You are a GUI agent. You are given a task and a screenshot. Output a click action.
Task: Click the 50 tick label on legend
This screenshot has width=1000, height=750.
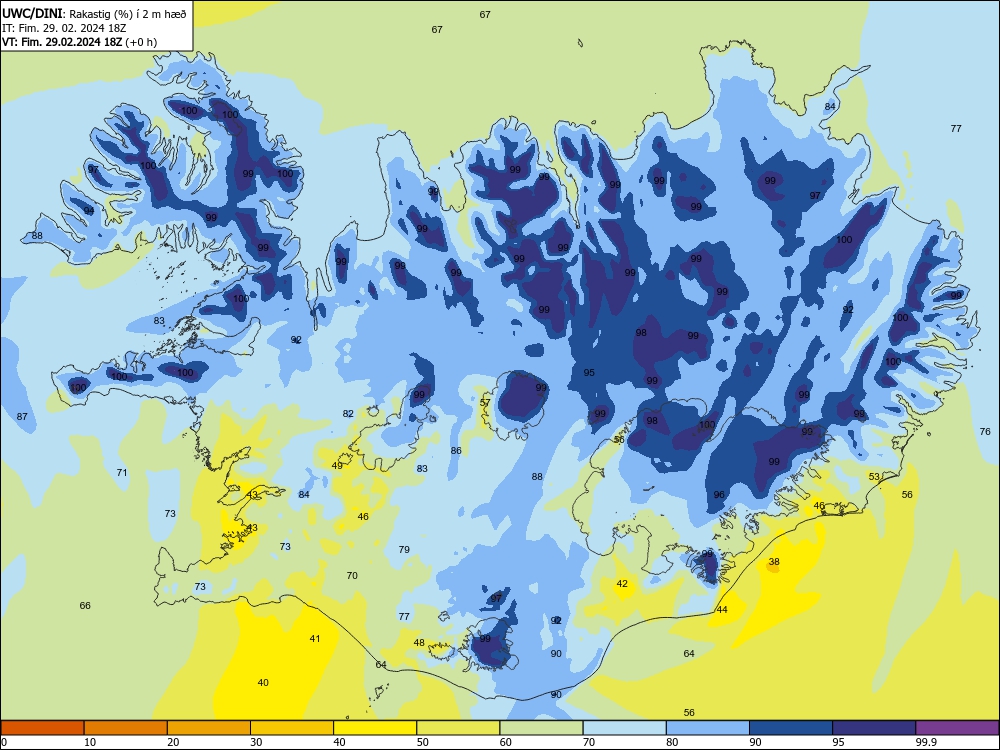point(423,742)
